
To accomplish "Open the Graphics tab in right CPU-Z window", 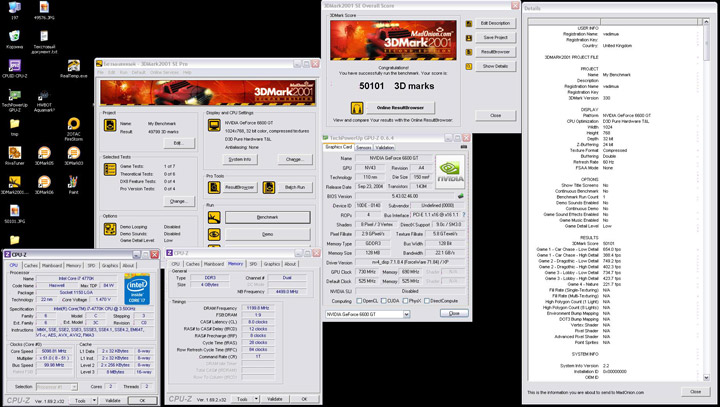I will pyautogui.click(x=272, y=264).
